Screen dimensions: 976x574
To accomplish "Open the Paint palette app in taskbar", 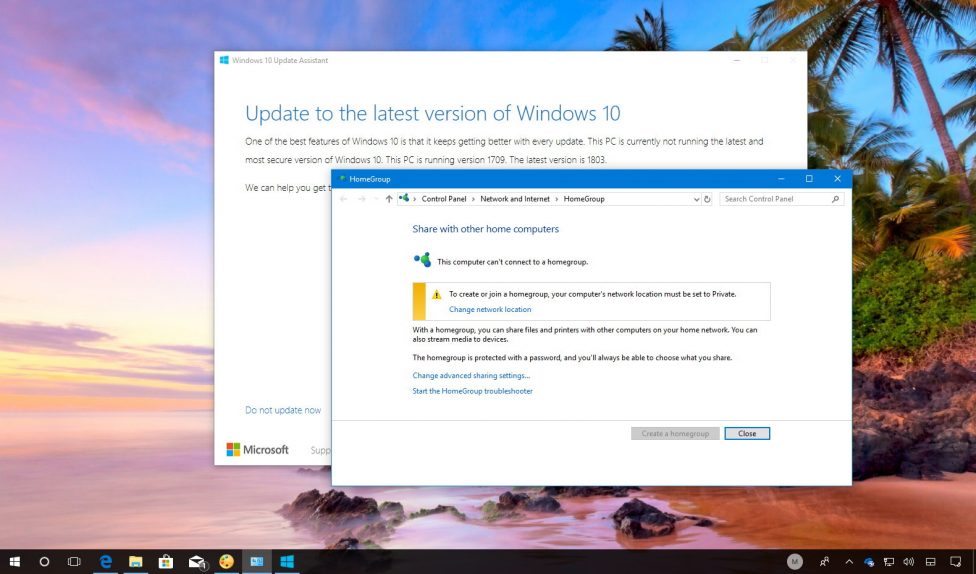I will (227, 562).
